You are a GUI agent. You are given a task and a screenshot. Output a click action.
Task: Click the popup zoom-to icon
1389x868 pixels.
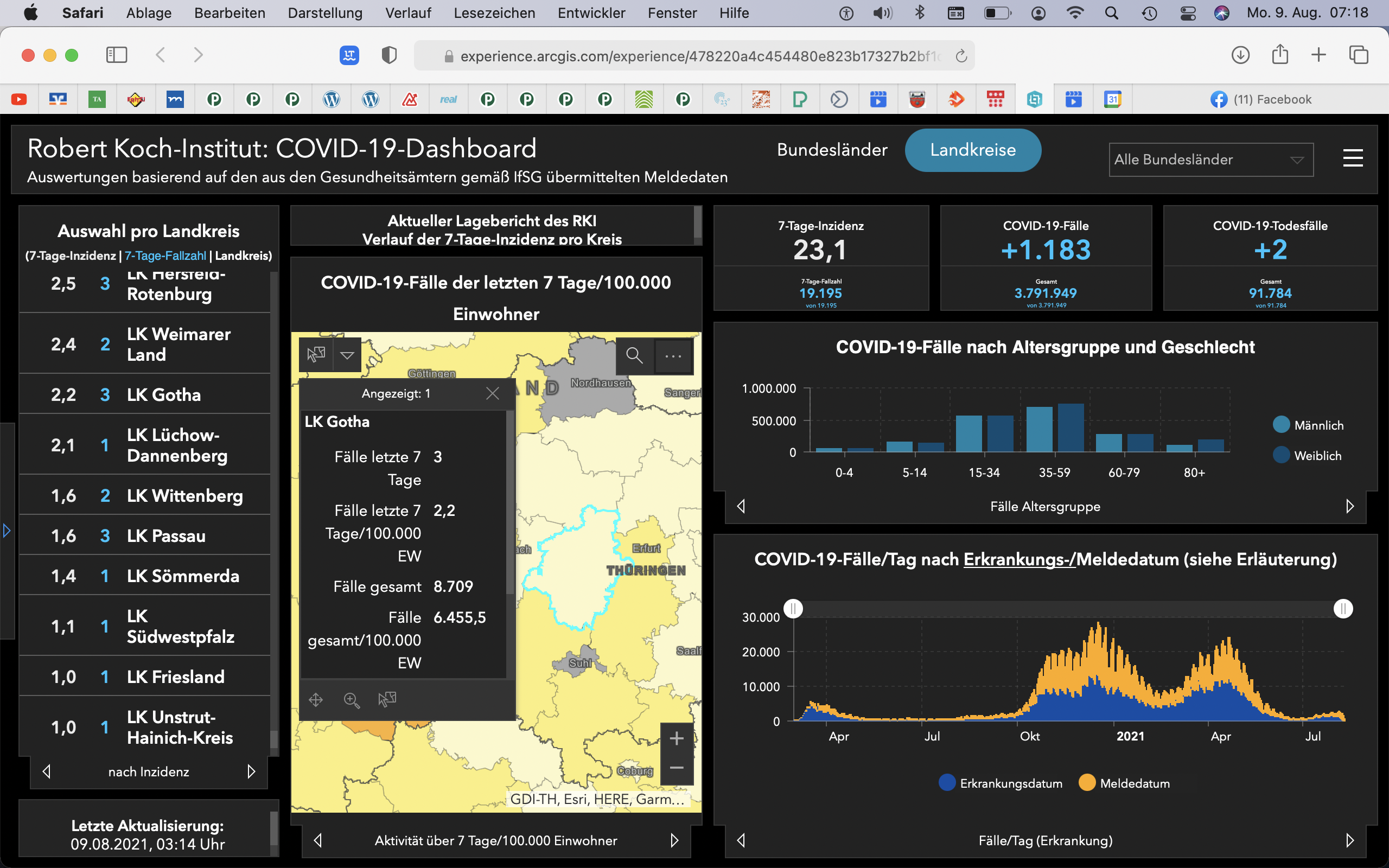click(351, 700)
